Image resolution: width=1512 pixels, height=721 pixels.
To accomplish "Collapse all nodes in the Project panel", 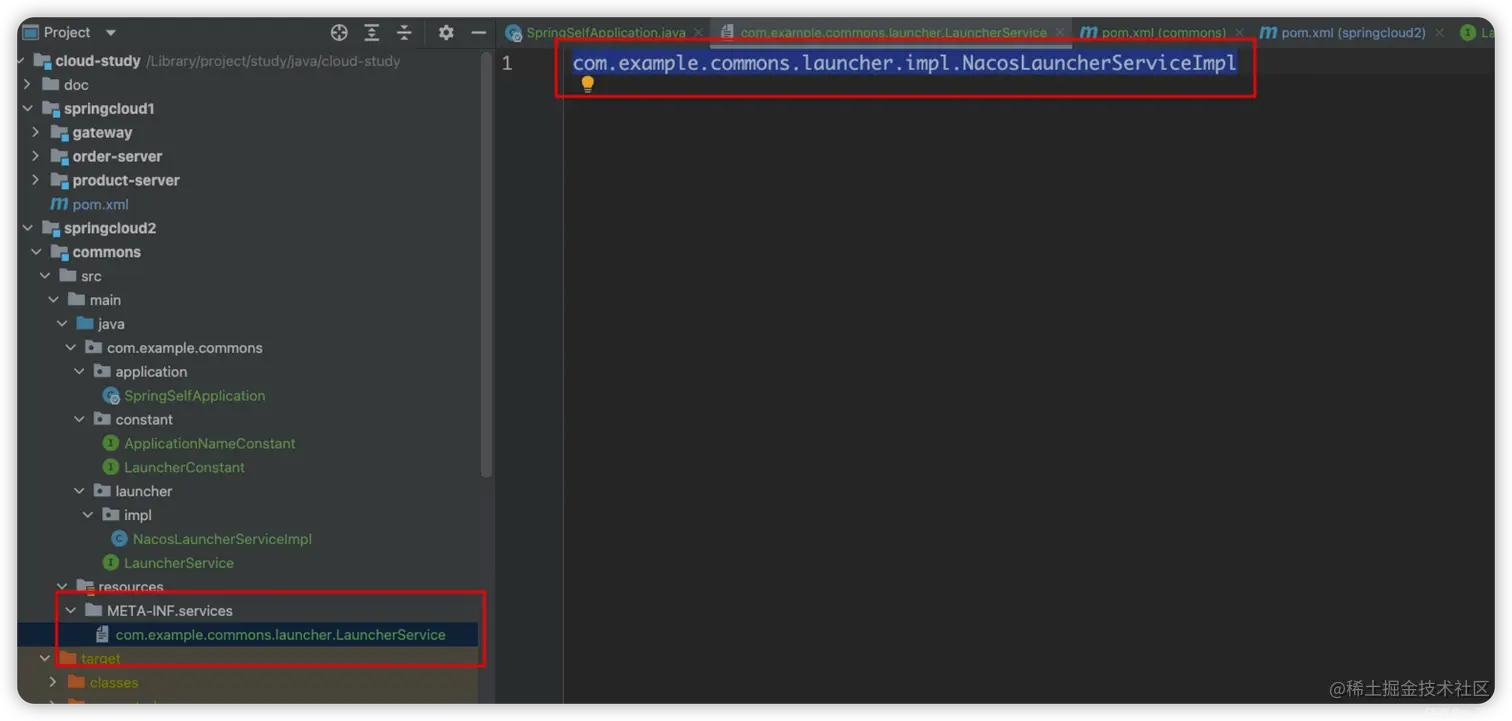I will [404, 33].
